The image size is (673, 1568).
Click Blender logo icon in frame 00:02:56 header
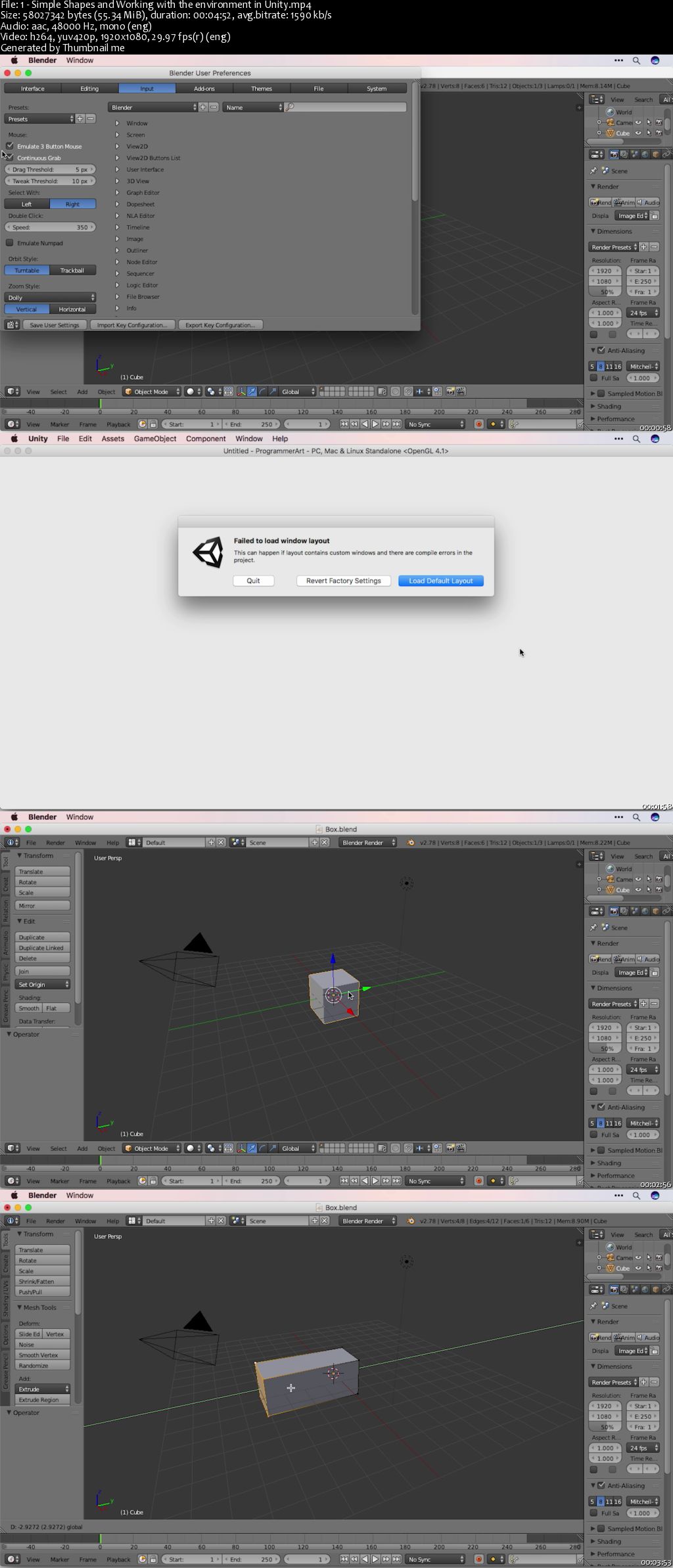pos(411,842)
